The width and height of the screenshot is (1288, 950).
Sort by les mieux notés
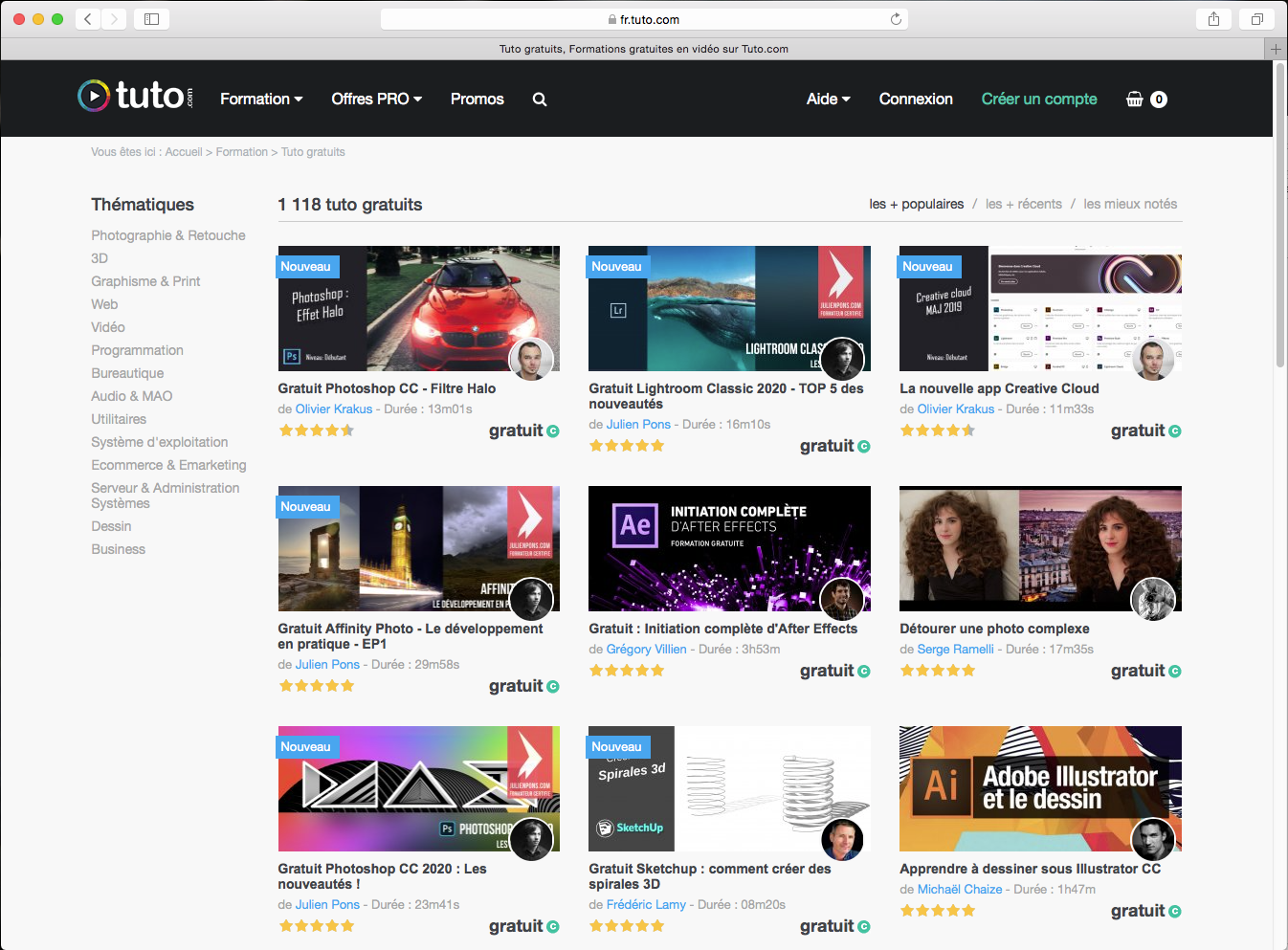(x=1130, y=204)
